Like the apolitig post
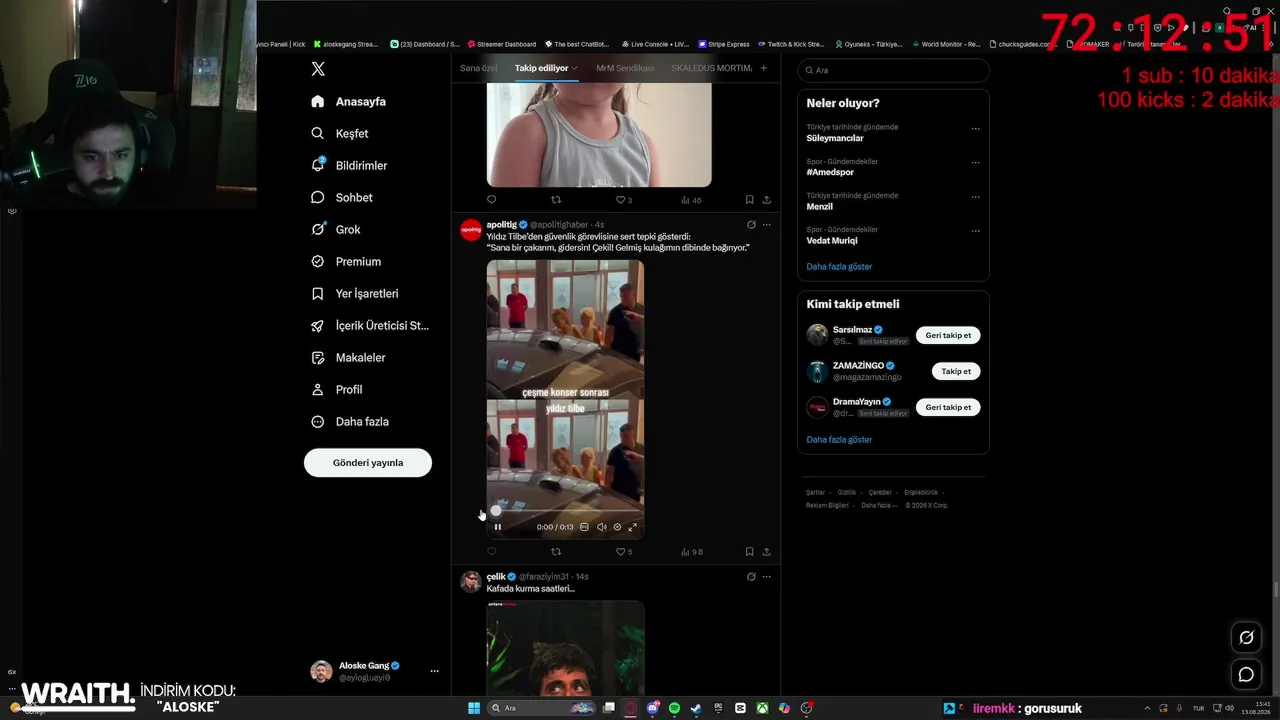 623,551
